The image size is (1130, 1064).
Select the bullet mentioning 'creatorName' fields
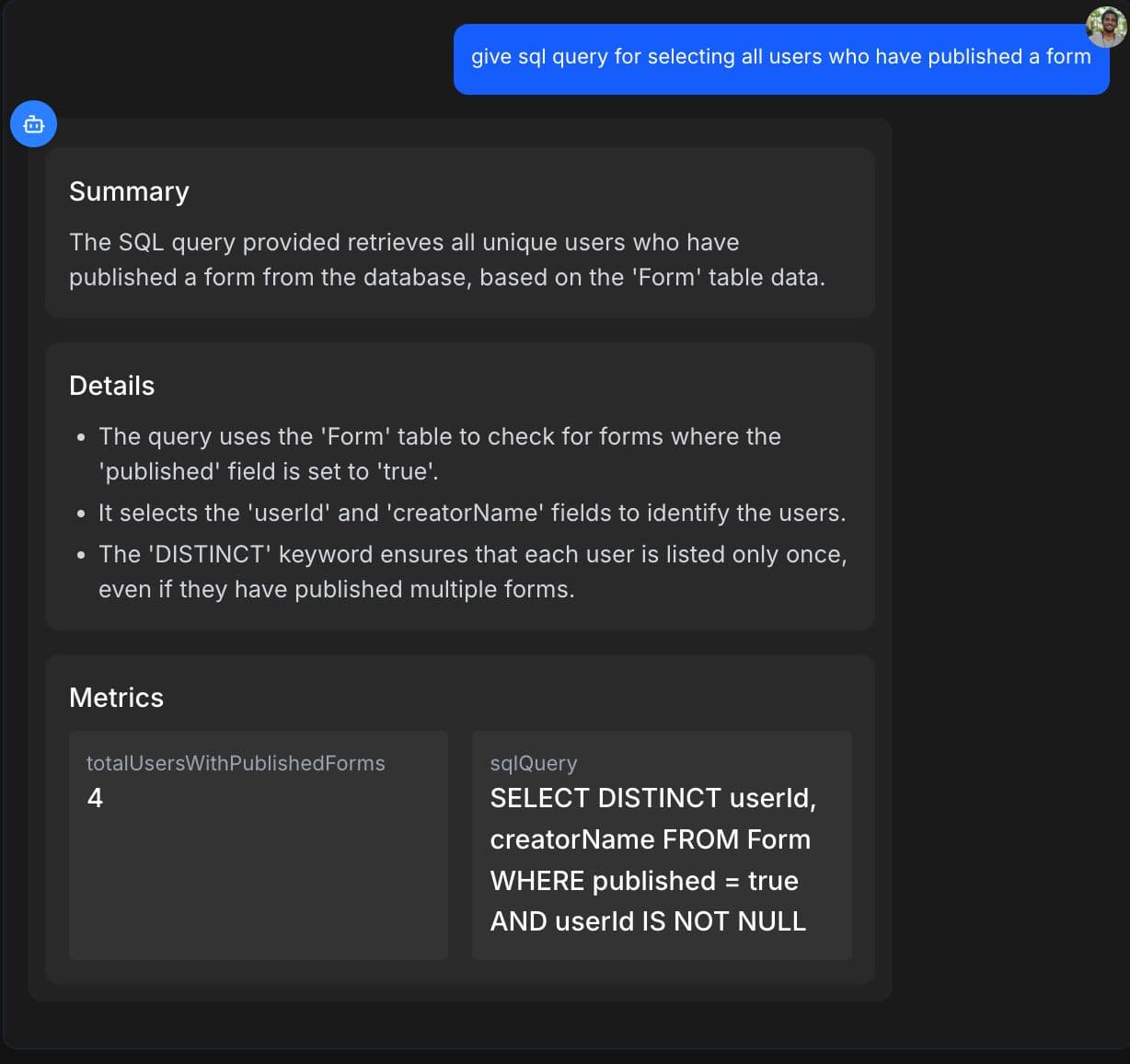coord(471,513)
